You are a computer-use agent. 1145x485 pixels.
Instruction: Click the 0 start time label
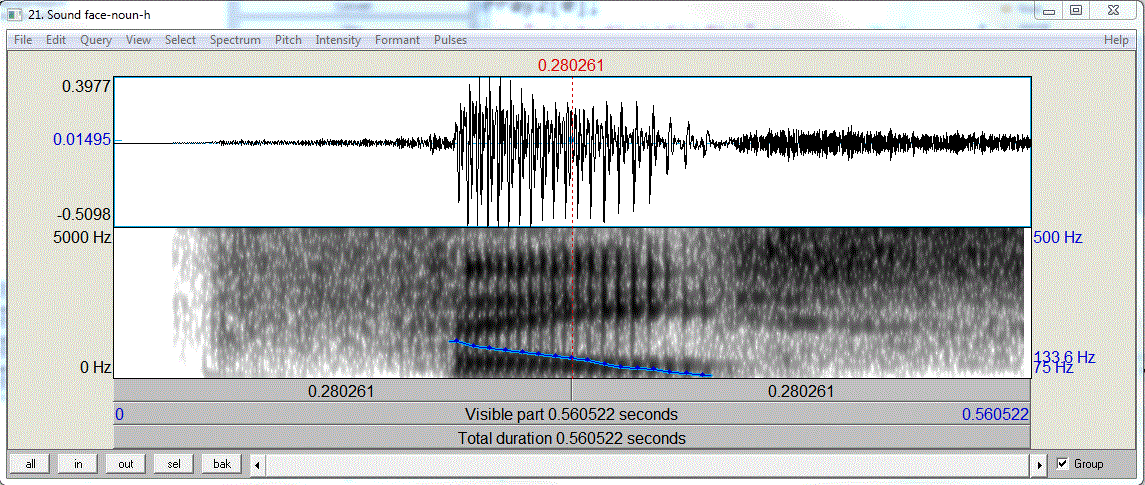120,415
